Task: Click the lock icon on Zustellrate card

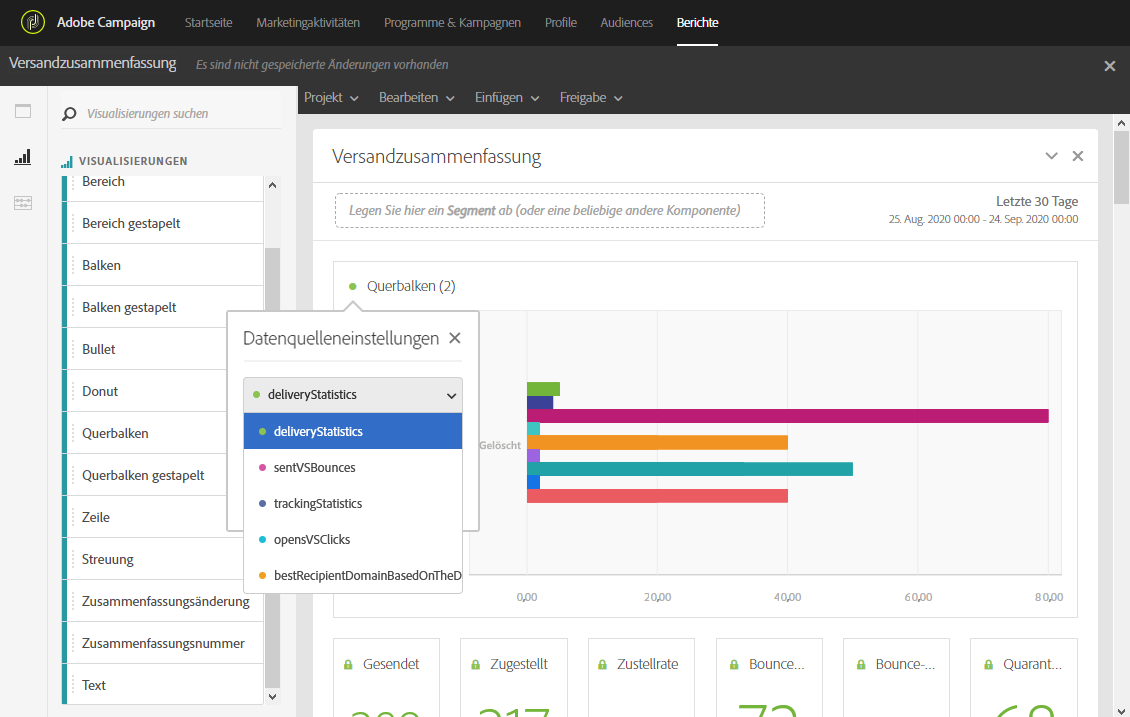Action: click(602, 664)
